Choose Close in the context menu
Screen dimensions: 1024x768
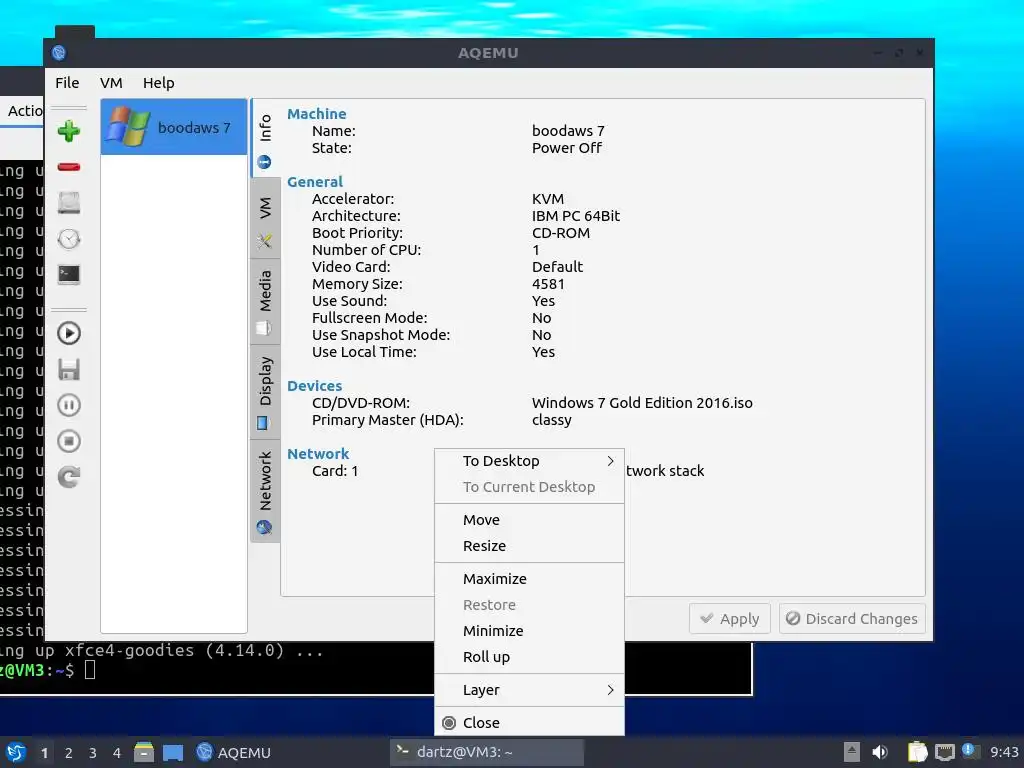point(529,723)
